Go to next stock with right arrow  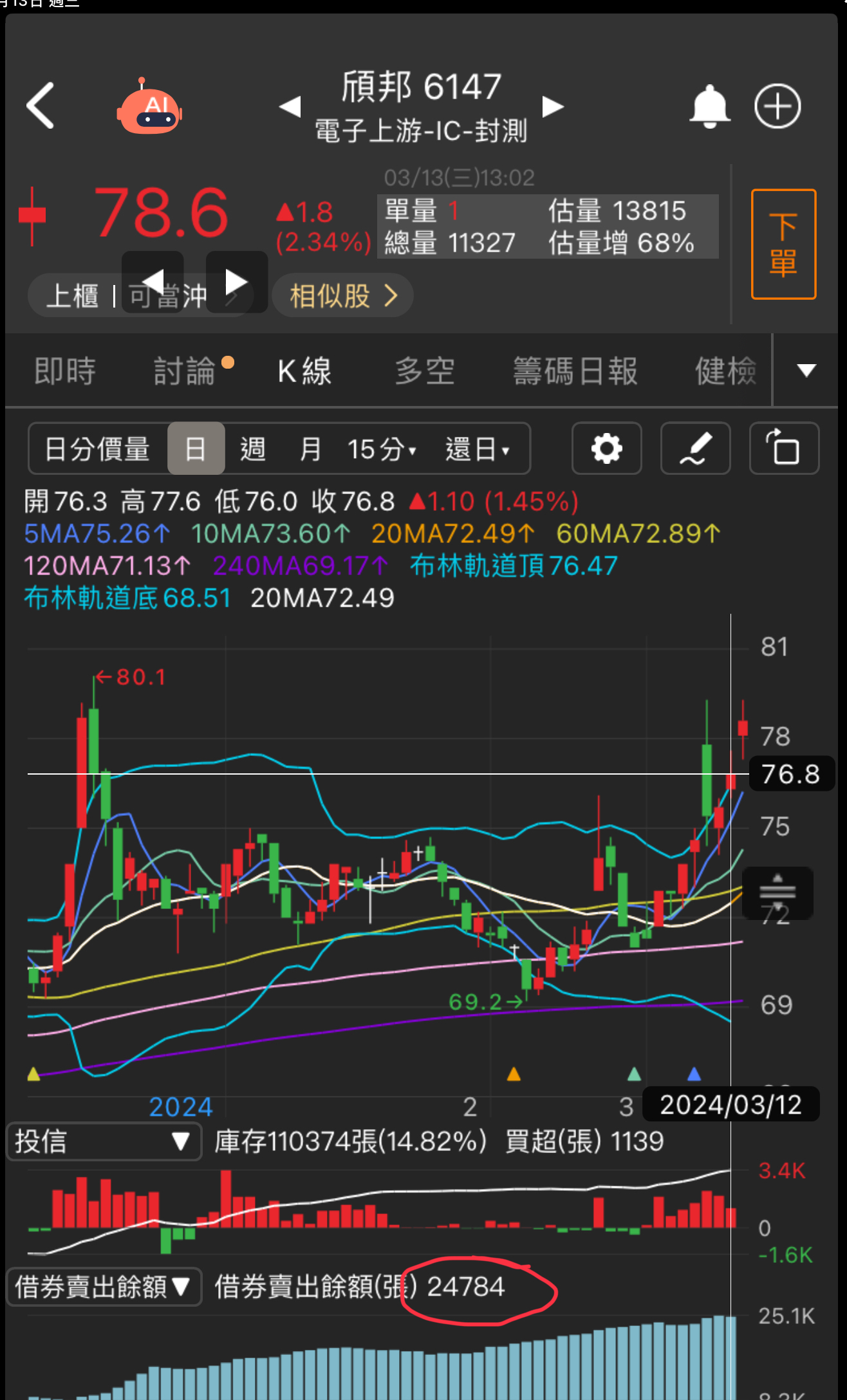point(552,107)
